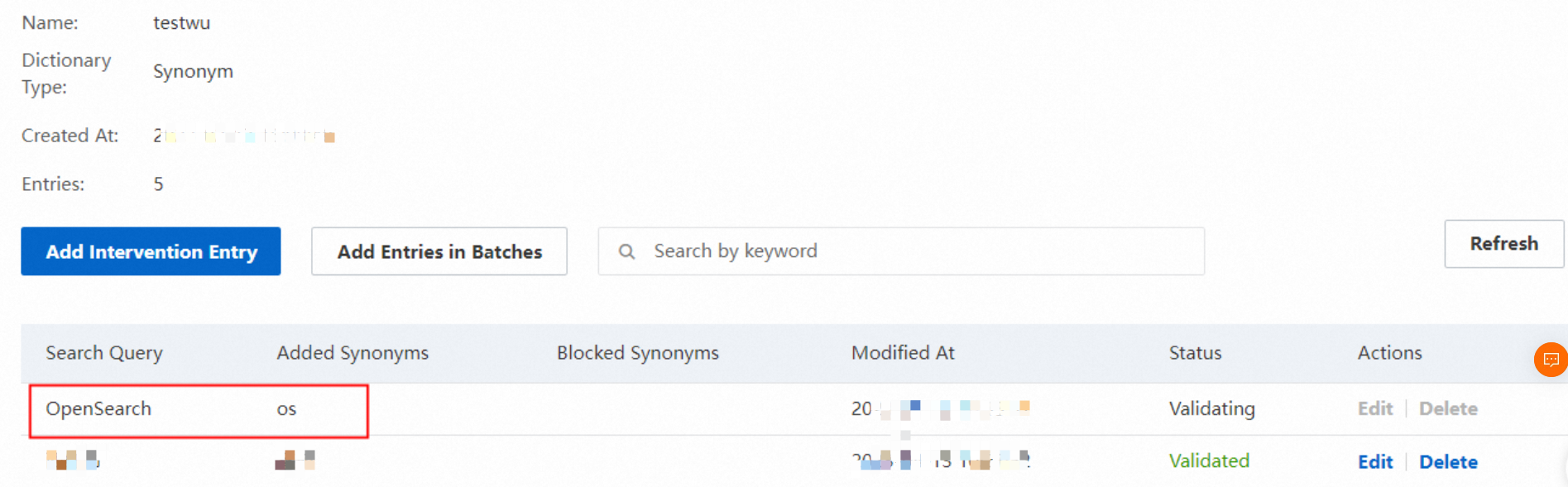
Task: Focus the Search by keyword field
Action: point(901,251)
